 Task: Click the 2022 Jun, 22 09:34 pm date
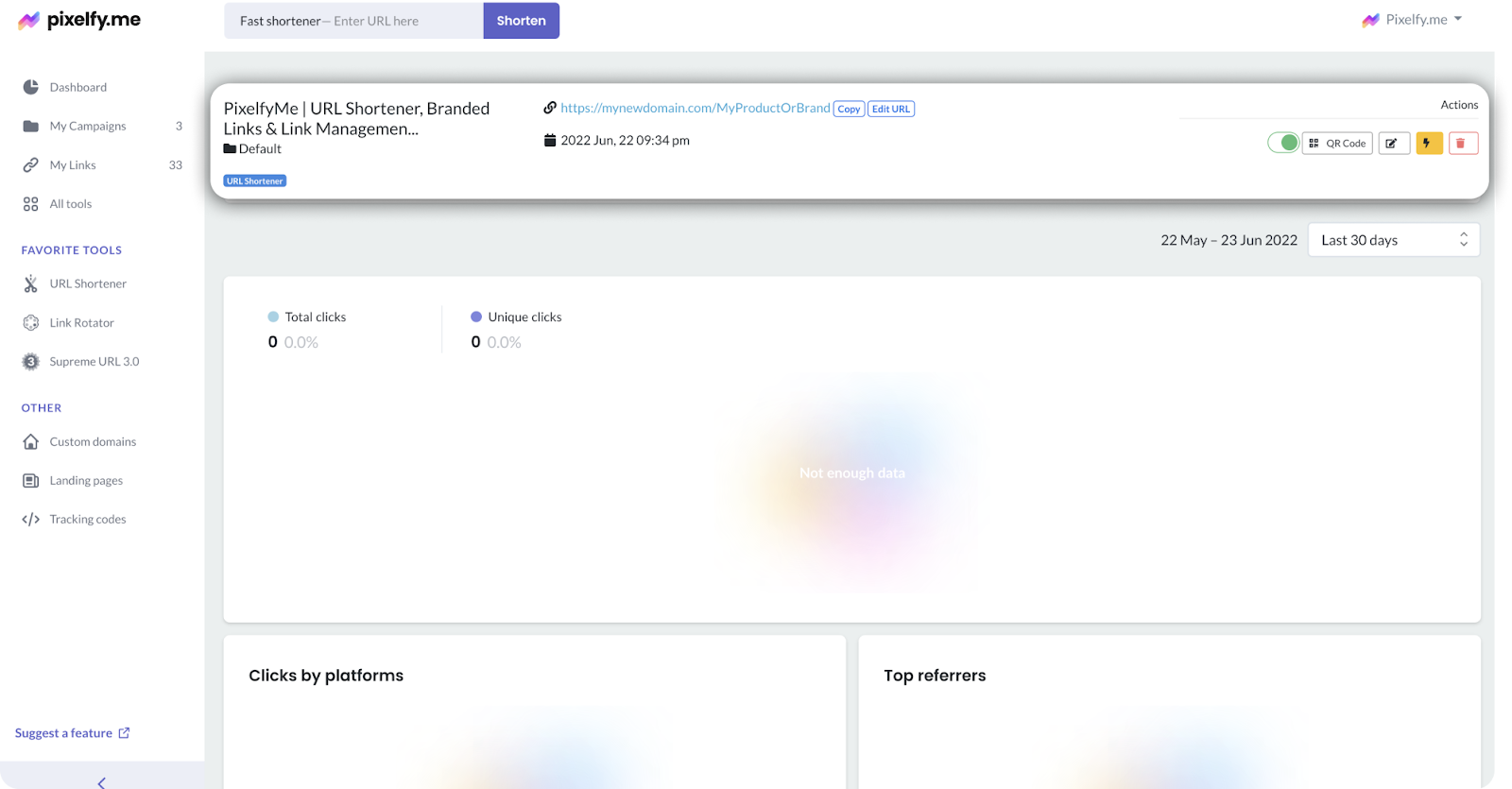pyautogui.click(x=625, y=140)
